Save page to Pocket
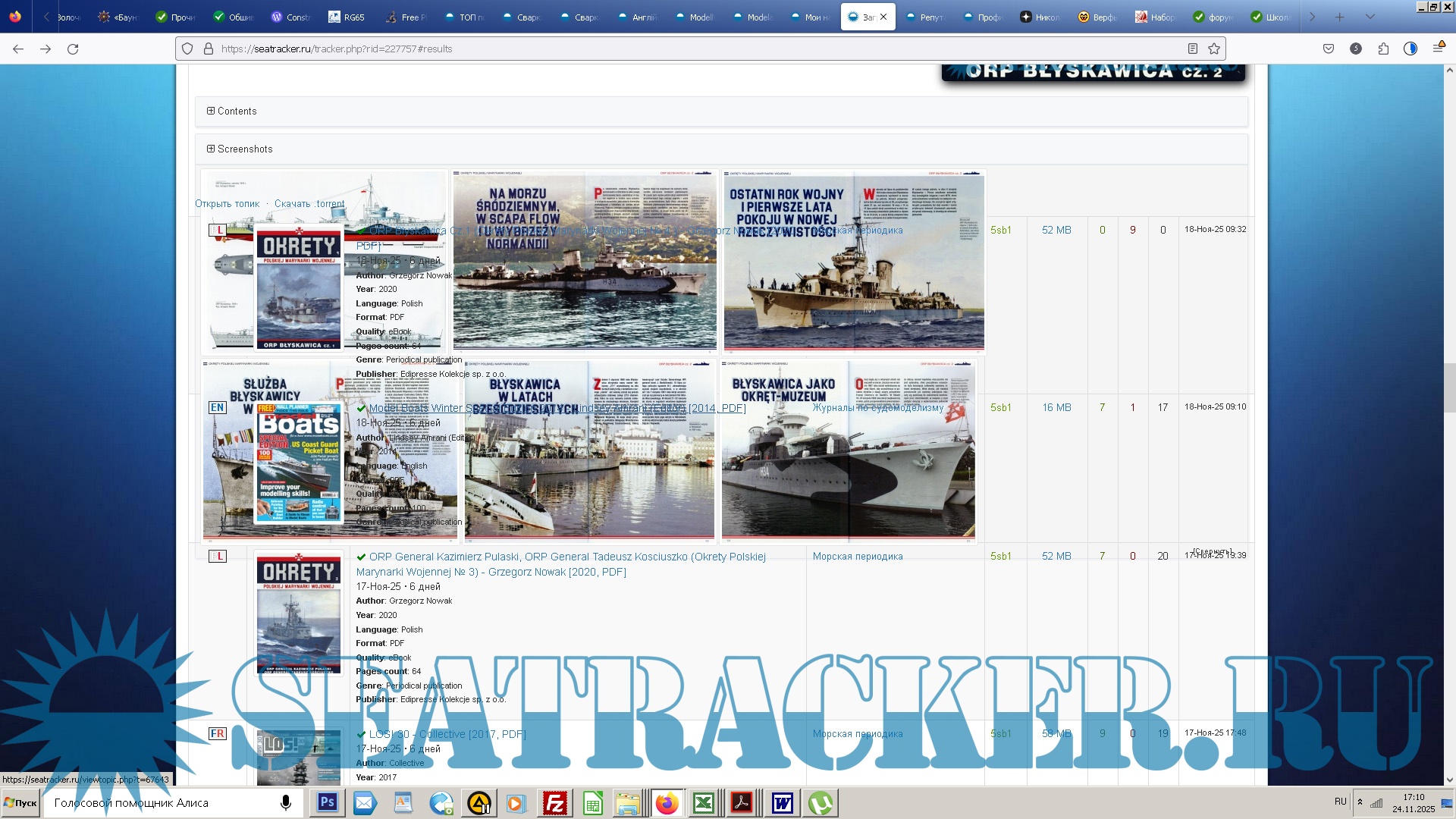Viewport: 1456px width, 819px height. (1329, 49)
